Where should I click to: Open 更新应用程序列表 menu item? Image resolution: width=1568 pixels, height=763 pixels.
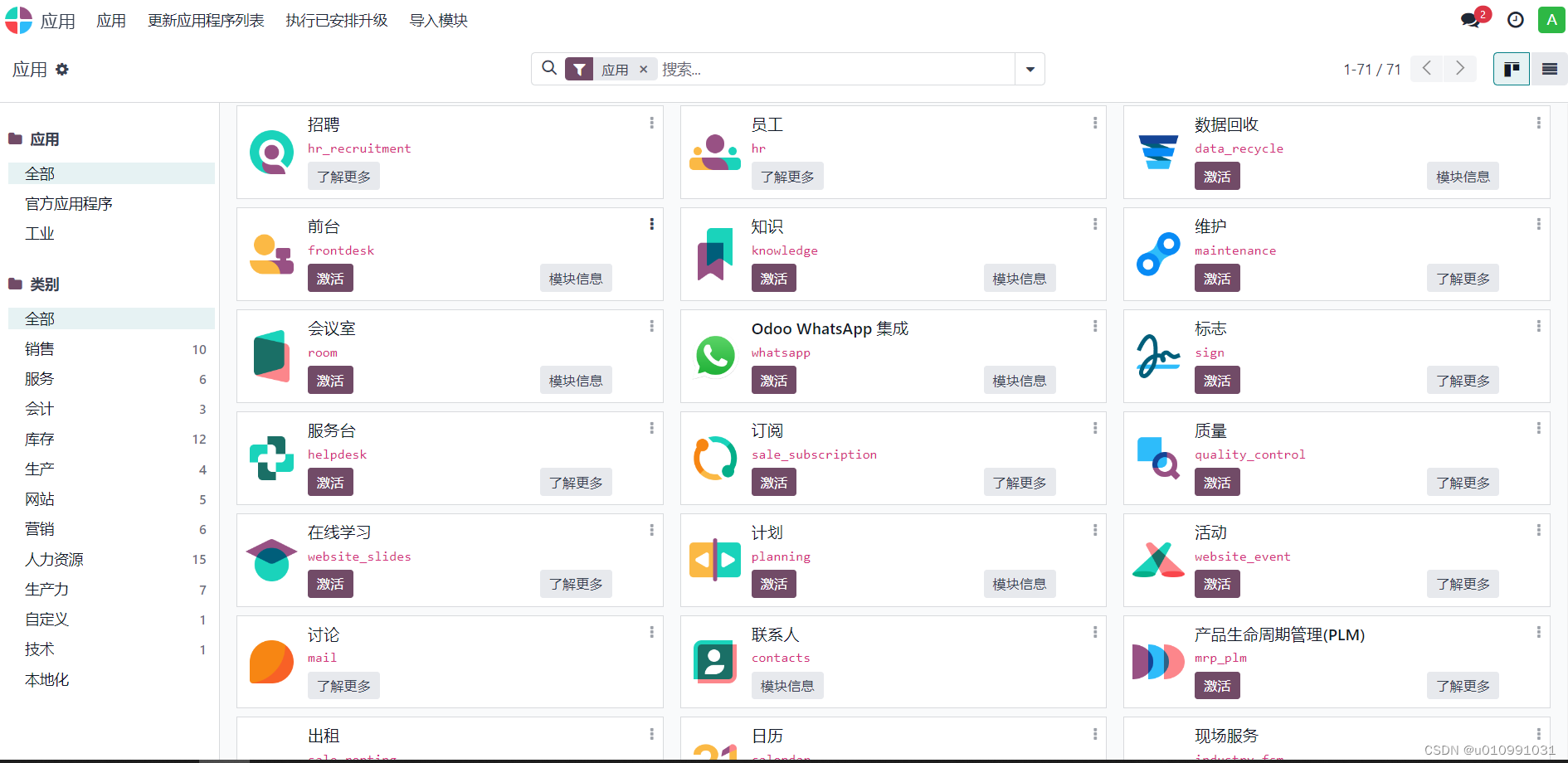pos(206,20)
